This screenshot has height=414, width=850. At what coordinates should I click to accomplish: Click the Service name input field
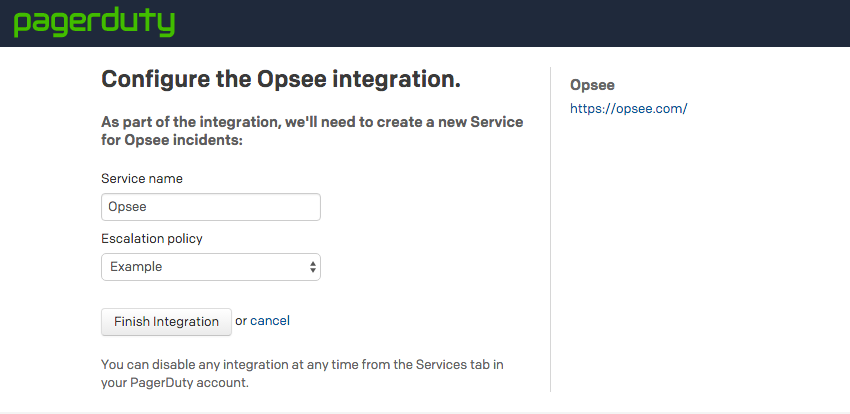point(211,207)
